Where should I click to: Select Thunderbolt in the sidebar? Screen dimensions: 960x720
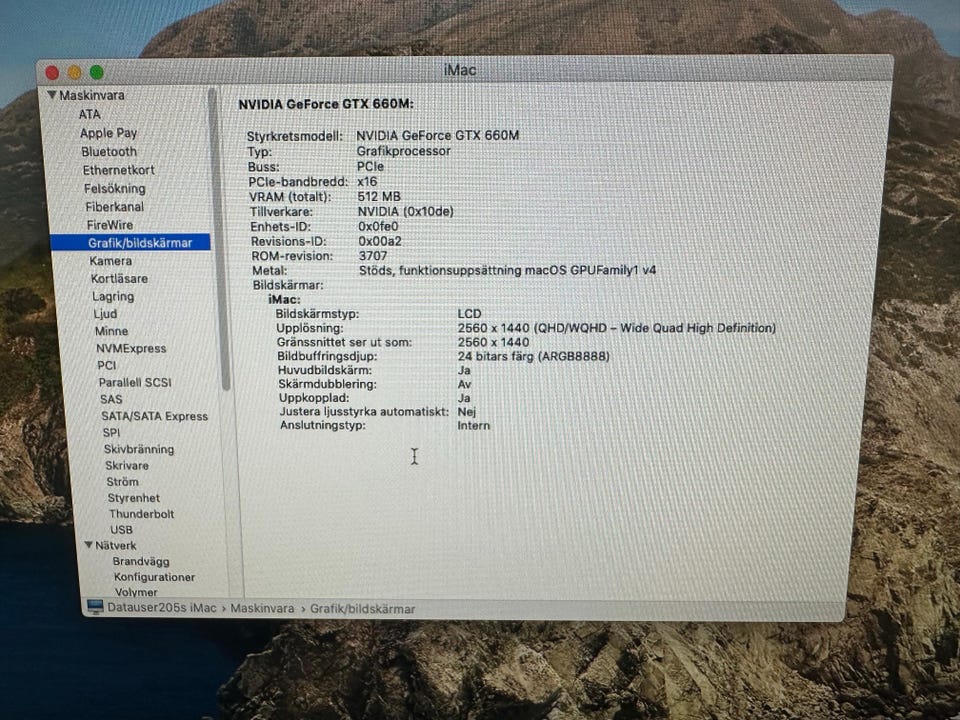point(141,514)
